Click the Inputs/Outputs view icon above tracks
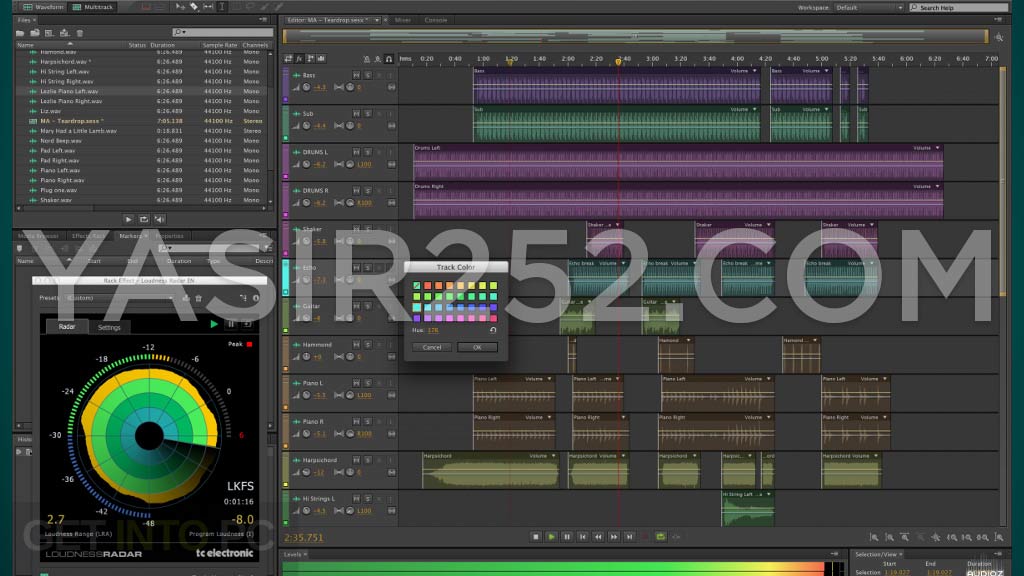The height and width of the screenshot is (576, 1024). click(x=288, y=59)
